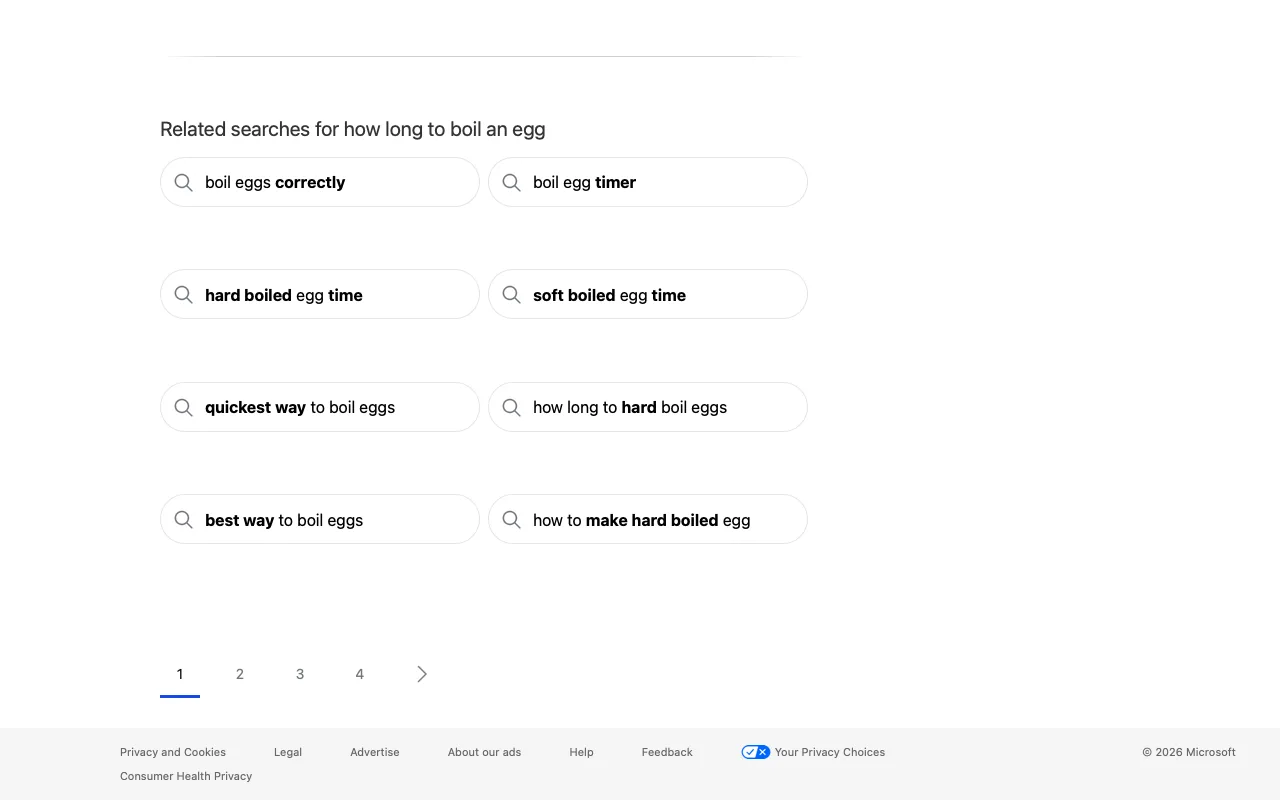Open related search 'how long to hard boil eggs'
This screenshot has width=1280, height=800.
pos(648,407)
